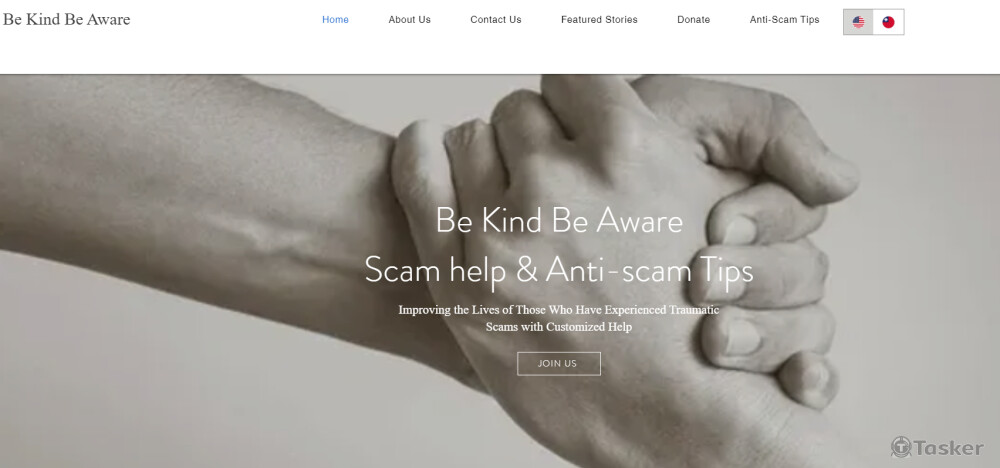This screenshot has height=468, width=1000.
Task: Click the Scams with Customized Help text line
Action: (x=559, y=327)
